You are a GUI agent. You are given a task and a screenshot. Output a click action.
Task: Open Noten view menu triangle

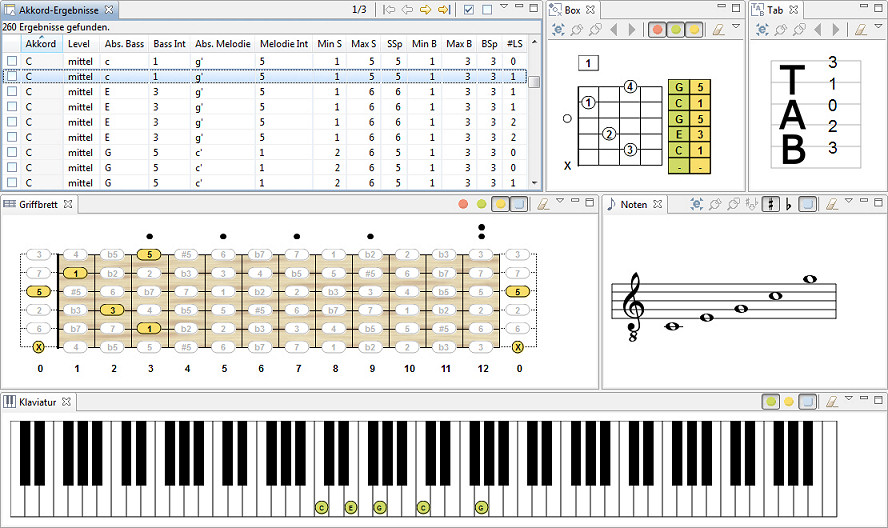click(848, 201)
